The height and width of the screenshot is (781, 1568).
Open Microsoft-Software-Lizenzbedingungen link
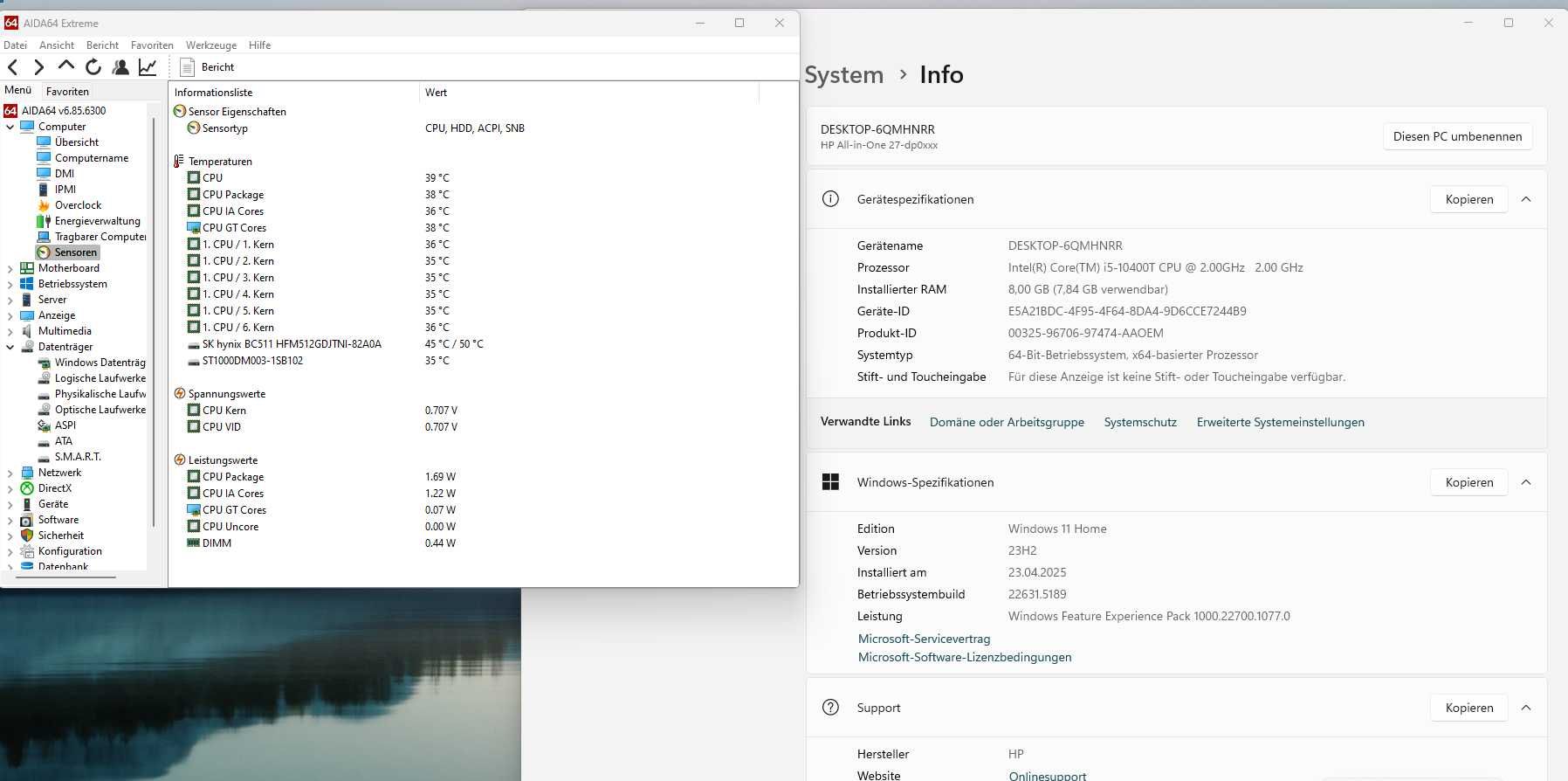point(965,657)
